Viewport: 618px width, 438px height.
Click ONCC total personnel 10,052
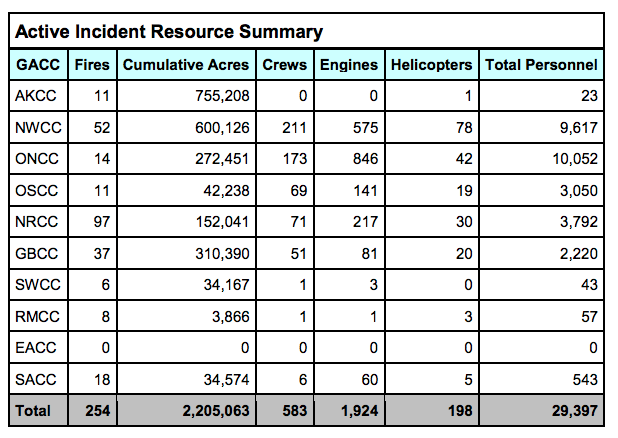pos(575,158)
